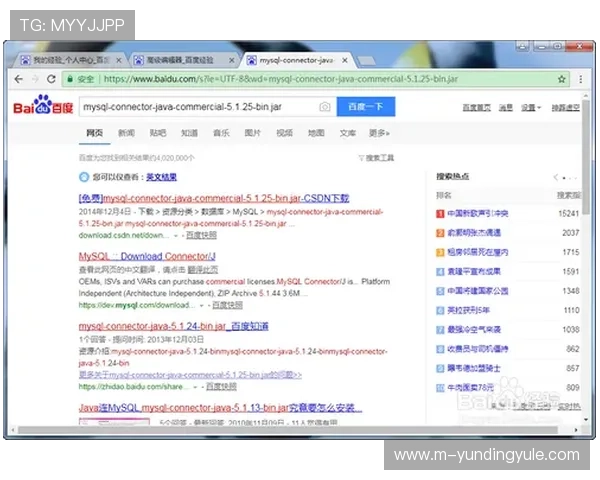
Task: Click the 英文结果 link
Action: point(161,177)
